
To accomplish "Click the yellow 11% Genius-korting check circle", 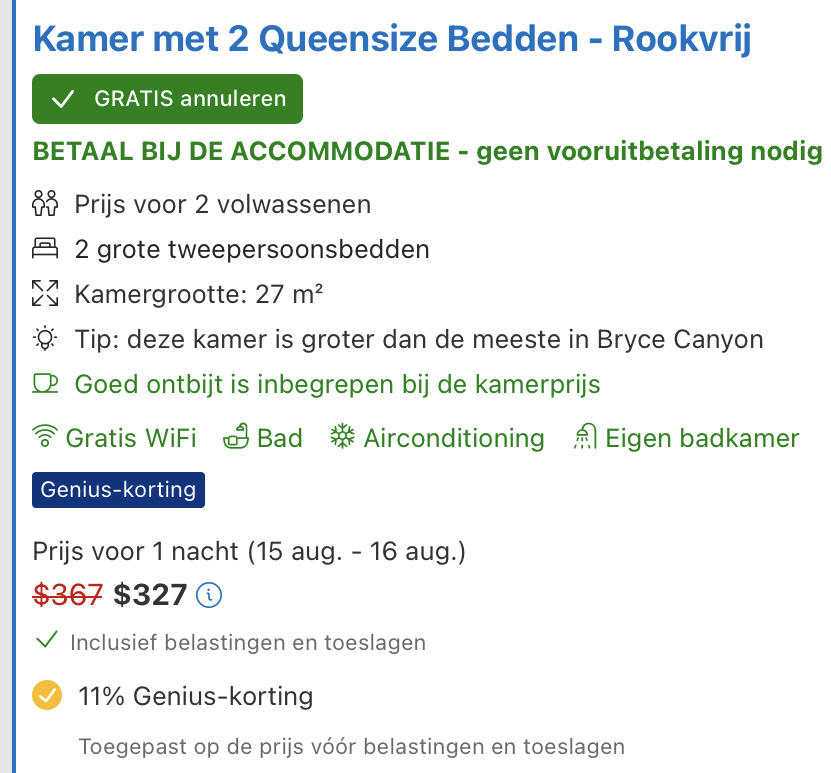I will click(46, 695).
